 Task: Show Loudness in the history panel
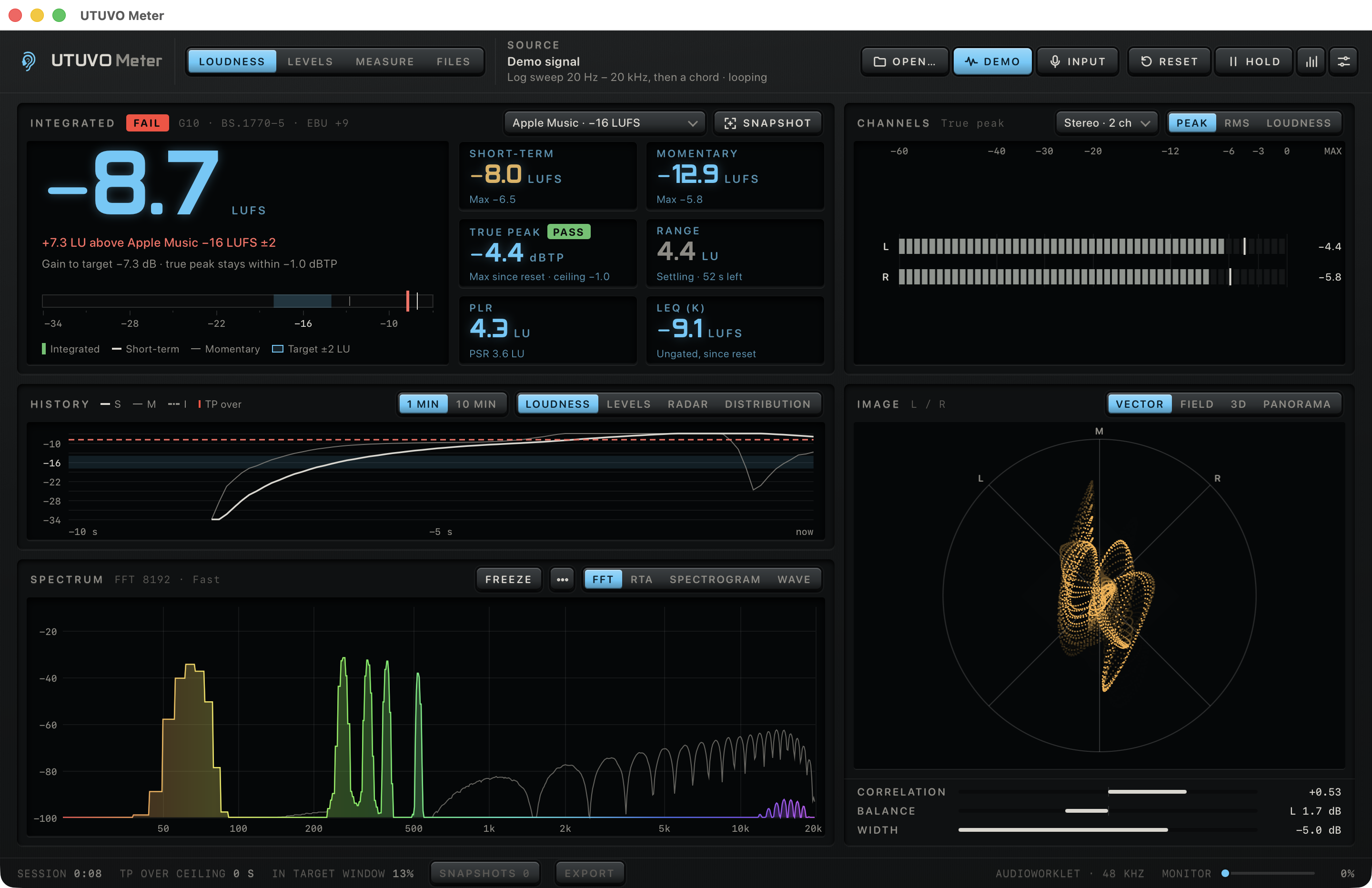557,404
